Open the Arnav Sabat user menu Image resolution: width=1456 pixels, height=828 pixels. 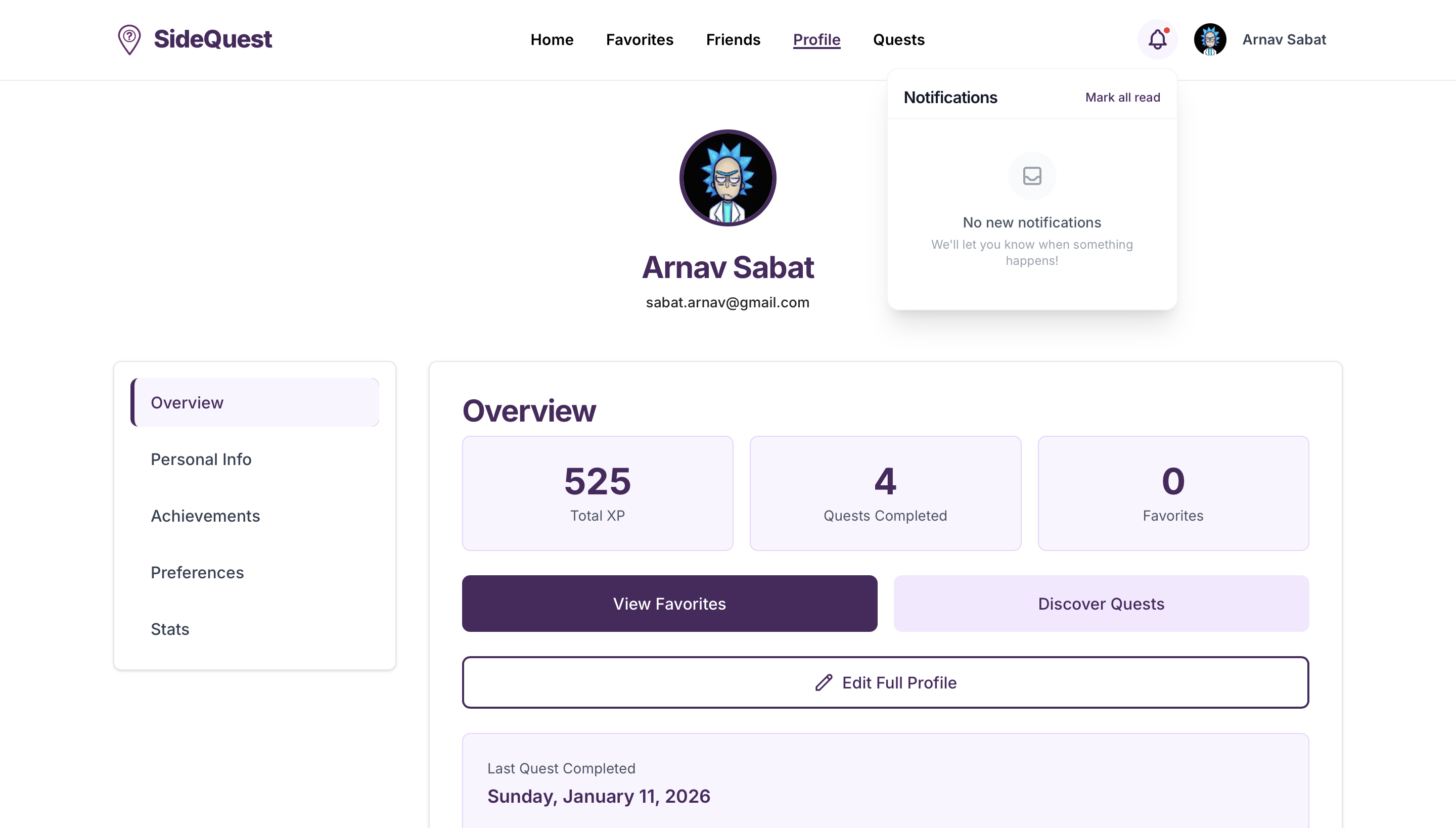[1284, 39]
